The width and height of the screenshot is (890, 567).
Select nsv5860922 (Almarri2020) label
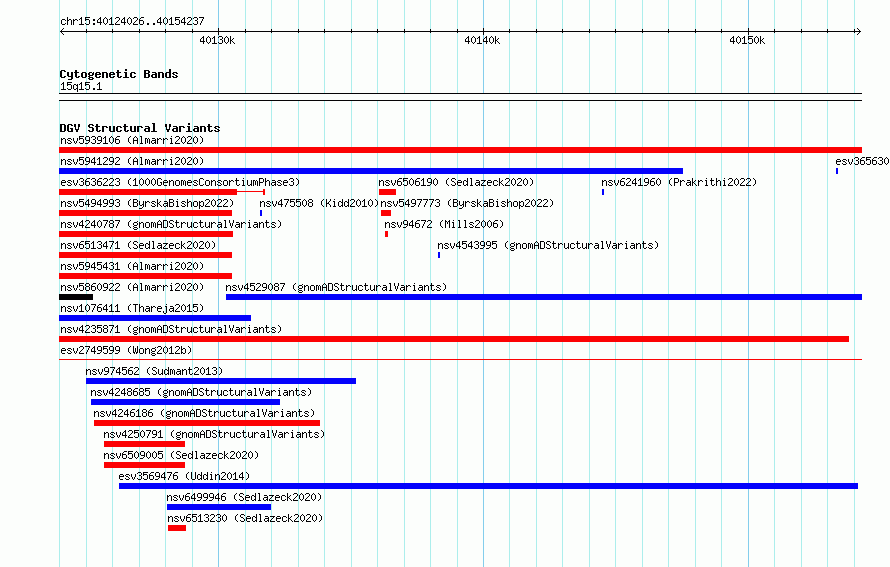pos(132,287)
